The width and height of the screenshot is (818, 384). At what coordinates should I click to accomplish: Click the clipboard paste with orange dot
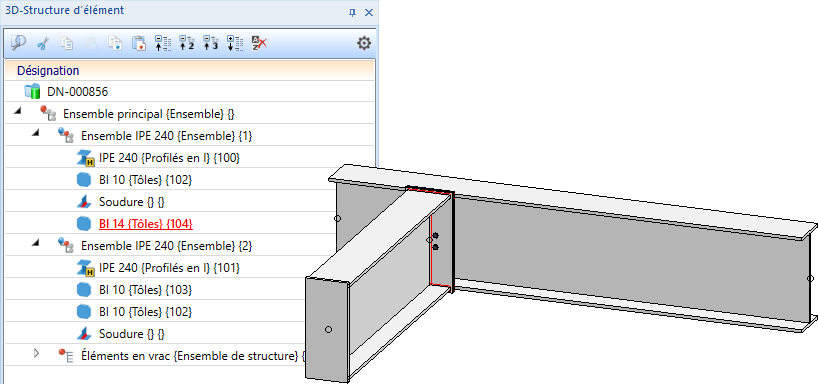[x=139, y=43]
